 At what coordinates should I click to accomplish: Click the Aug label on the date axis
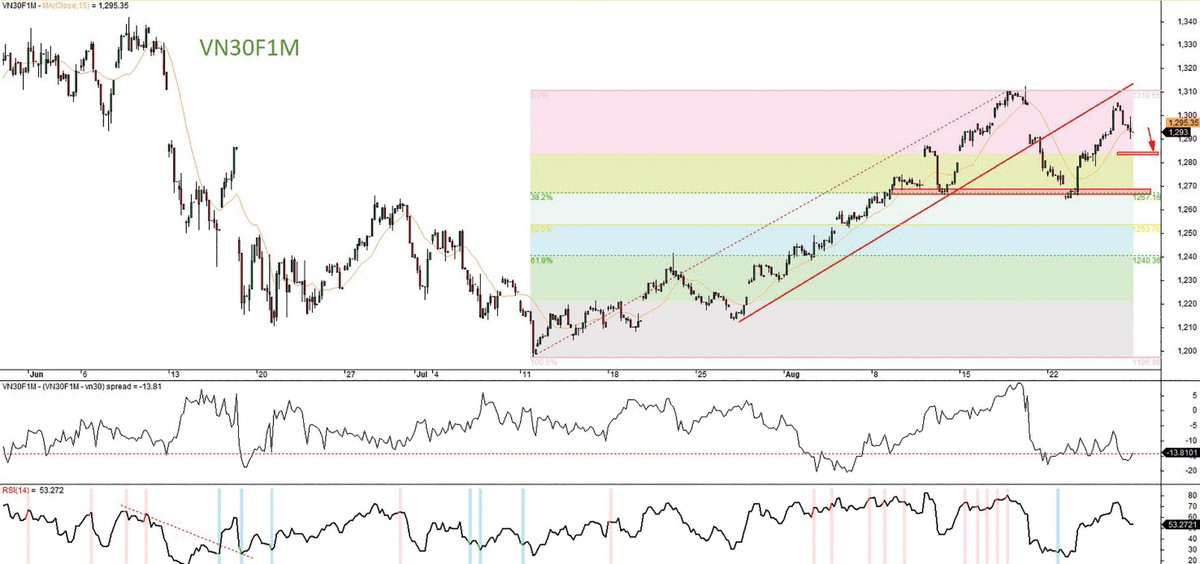tap(794, 374)
